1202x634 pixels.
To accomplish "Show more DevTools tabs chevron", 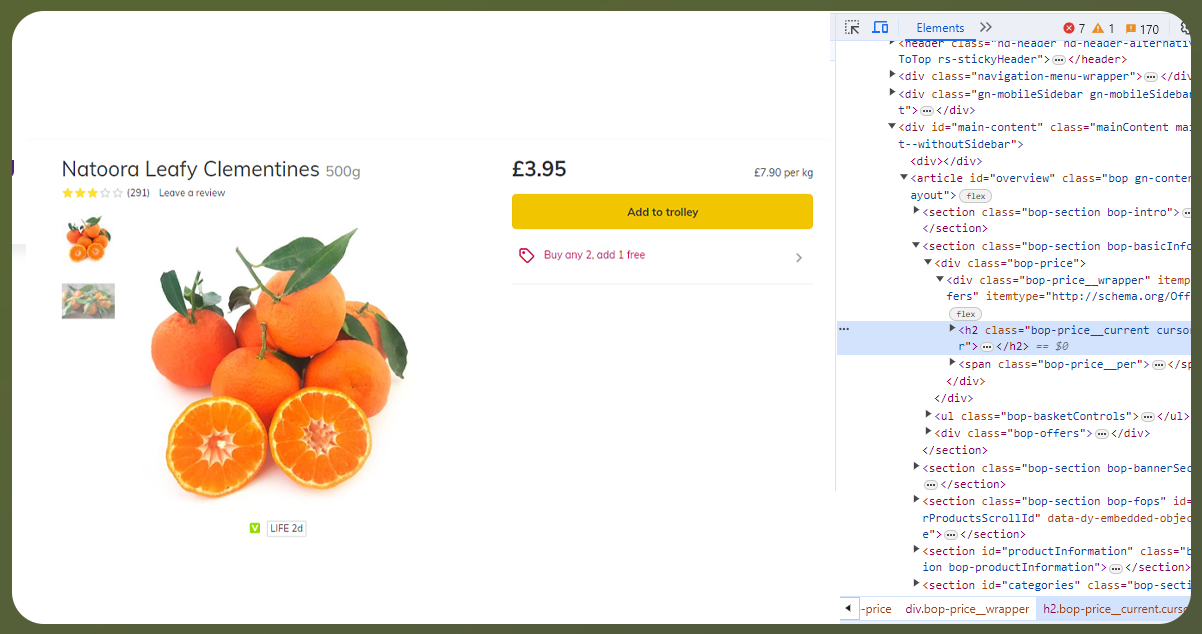I will pyautogui.click(x=986, y=28).
